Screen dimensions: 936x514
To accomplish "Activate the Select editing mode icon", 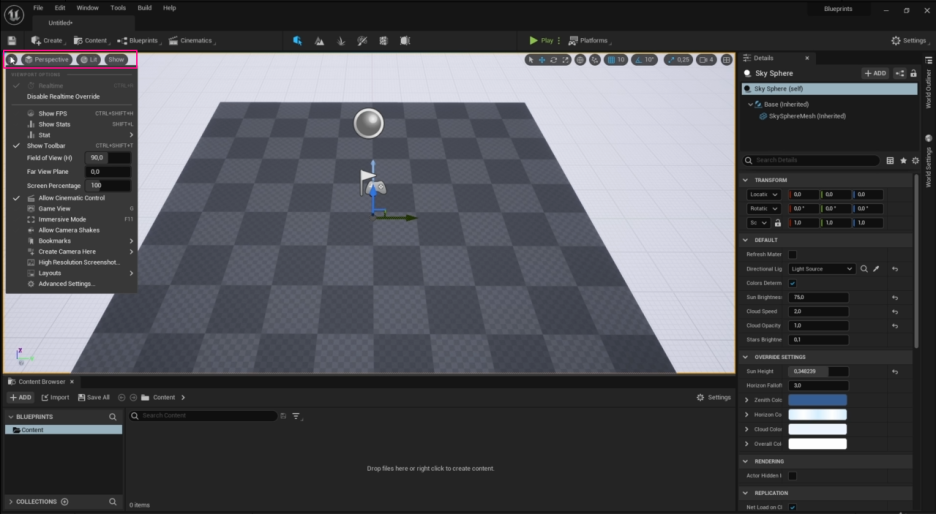I will pyautogui.click(x=297, y=41).
